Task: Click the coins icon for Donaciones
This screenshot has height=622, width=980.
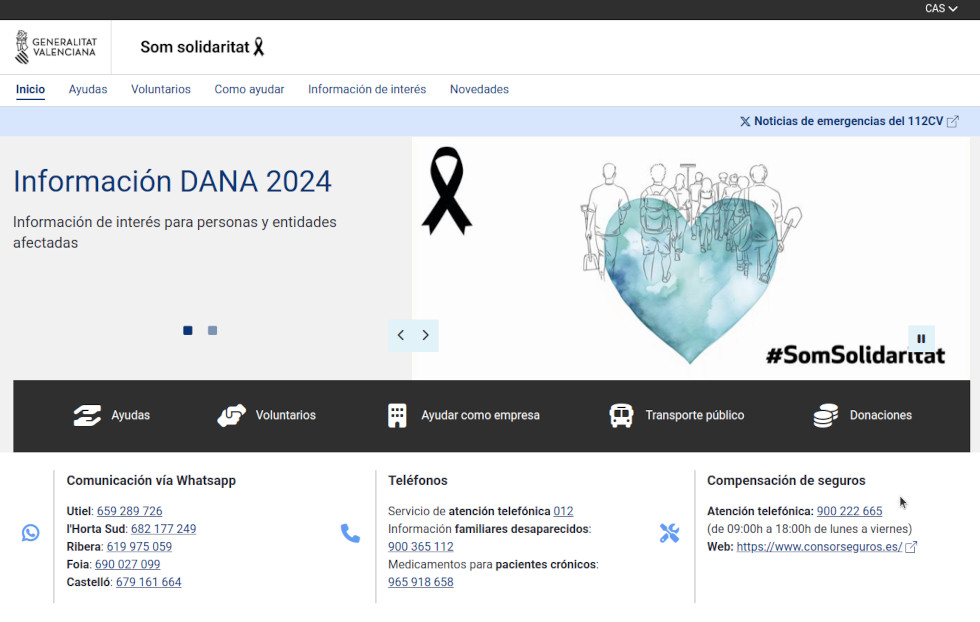Action: pyautogui.click(x=825, y=415)
